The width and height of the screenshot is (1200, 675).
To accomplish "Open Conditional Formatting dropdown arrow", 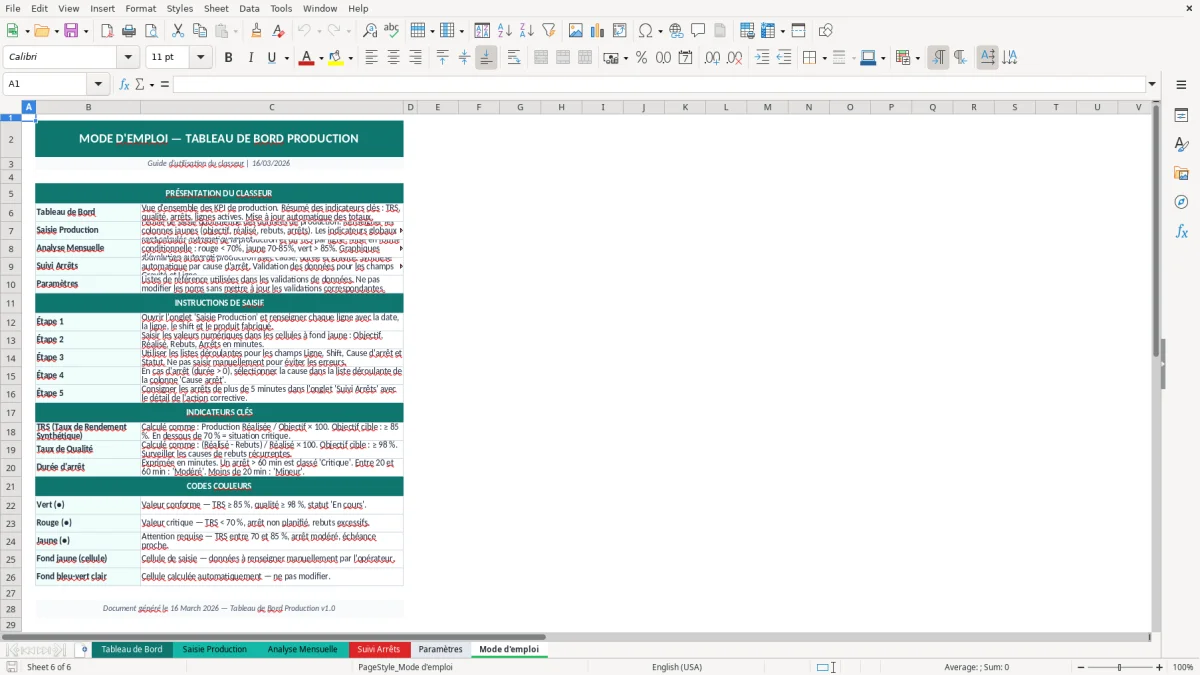I will (x=917, y=58).
